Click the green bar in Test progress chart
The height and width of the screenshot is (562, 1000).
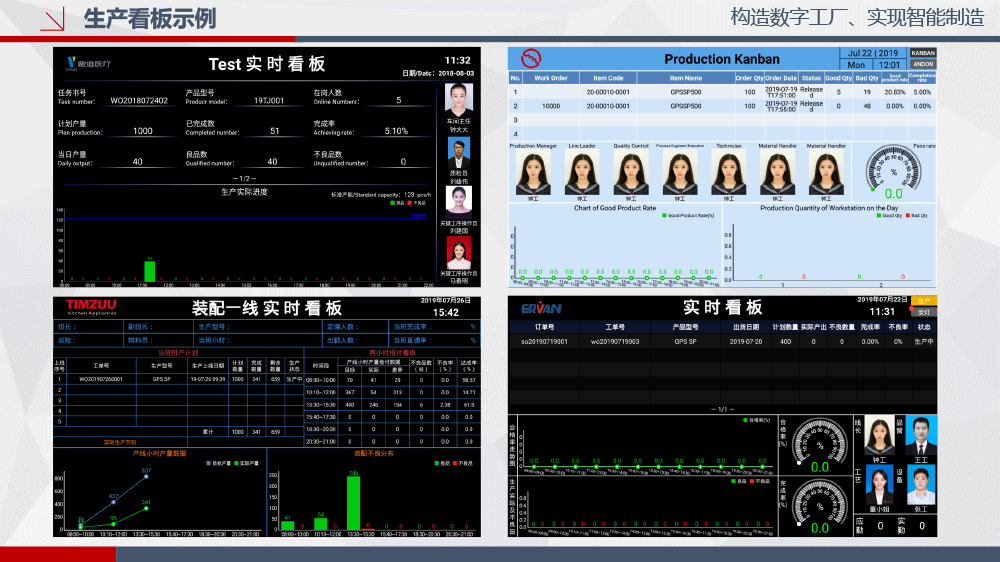tap(149, 270)
